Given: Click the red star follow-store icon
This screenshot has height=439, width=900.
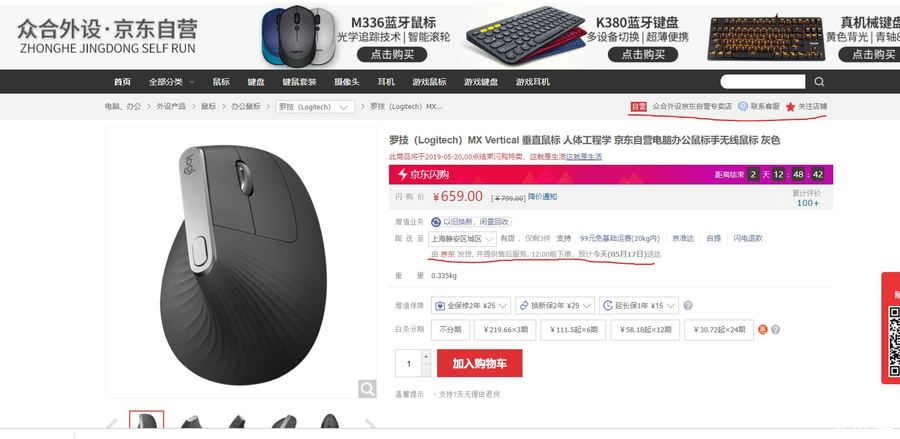Looking at the screenshot, I should pos(790,107).
